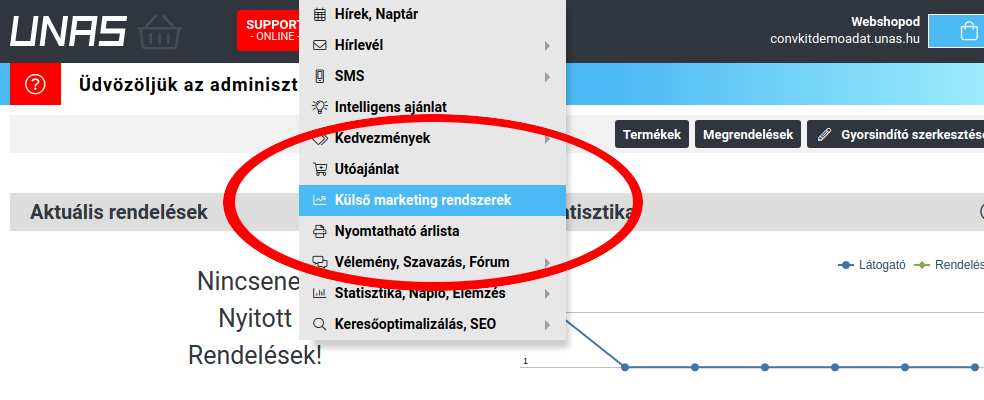984x400 pixels.
Task: Click the UNAS logo
Action: click(68, 31)
